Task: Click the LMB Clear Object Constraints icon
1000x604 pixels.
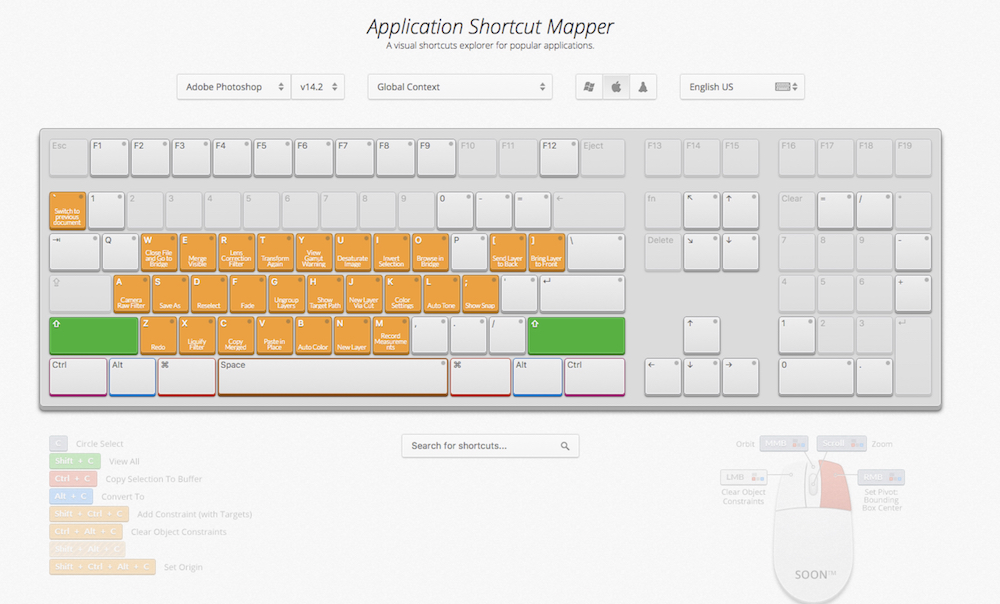Action: point(742,477)
